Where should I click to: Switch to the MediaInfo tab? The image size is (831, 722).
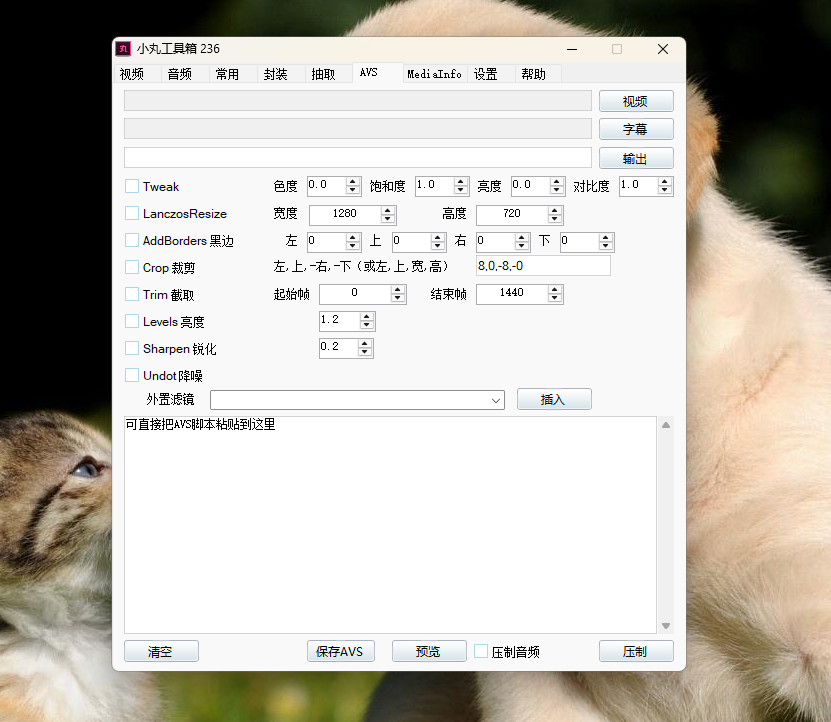tap(434, 73)
